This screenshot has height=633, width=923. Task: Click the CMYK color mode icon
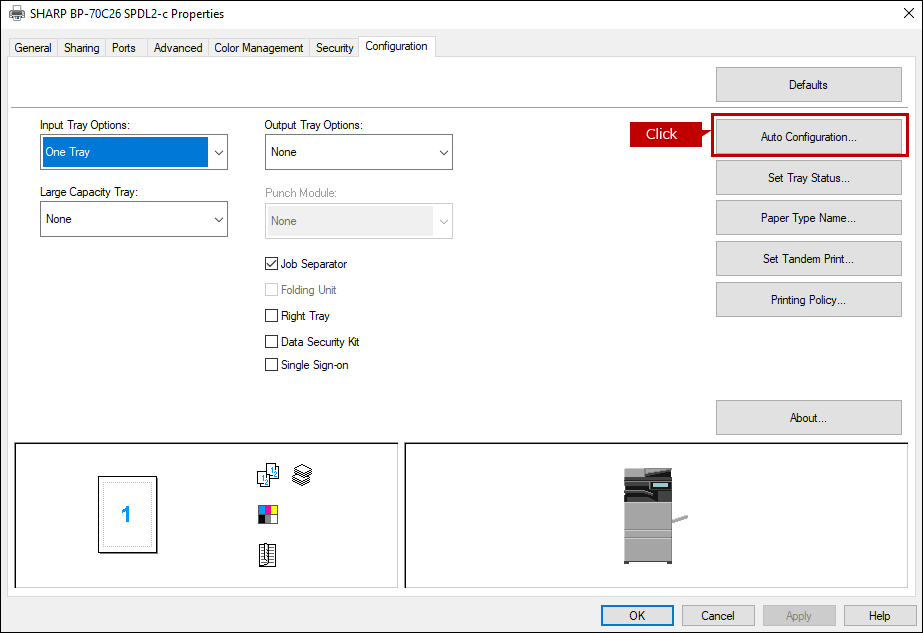point(267,515)
